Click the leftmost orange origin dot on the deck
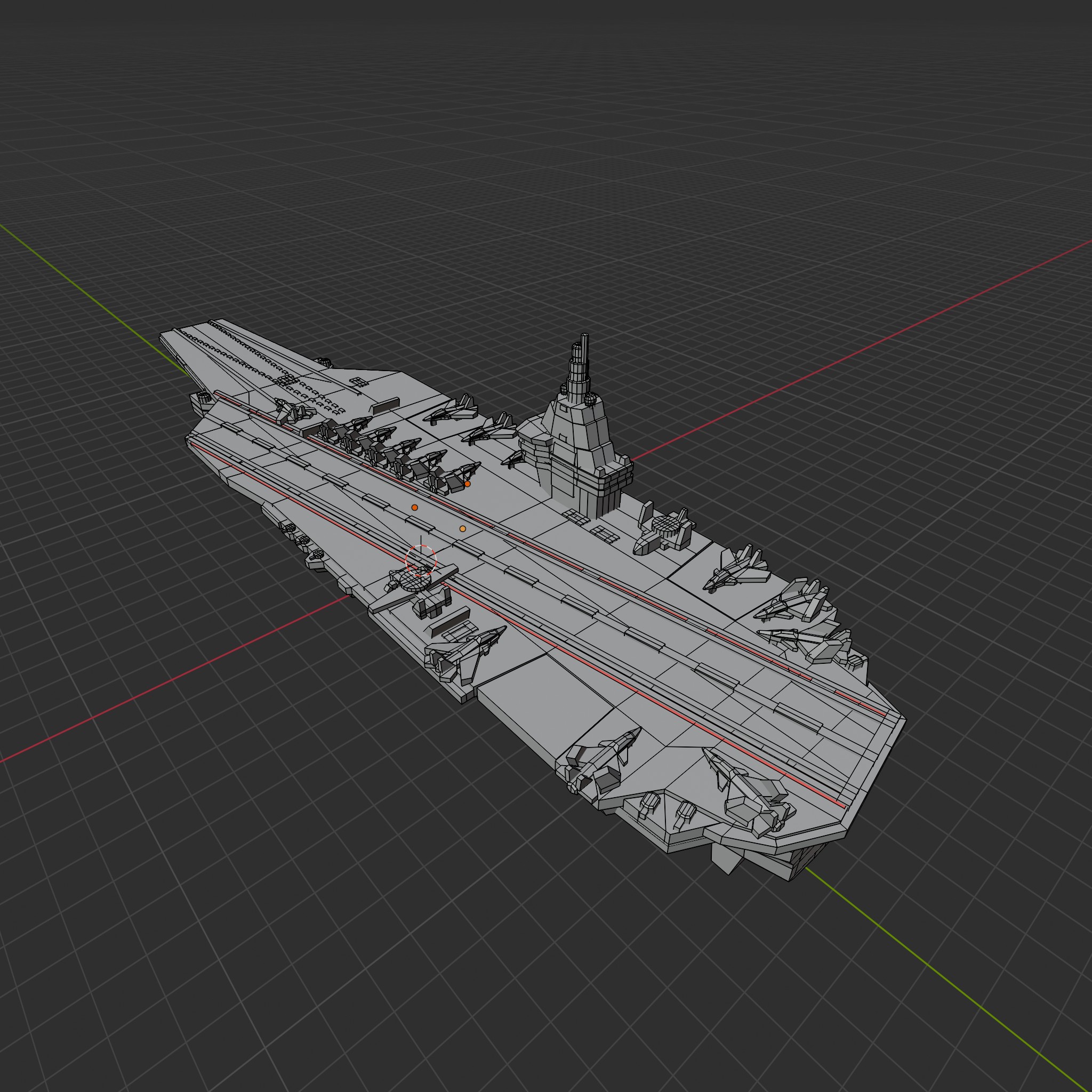The image size is (1092, 1092). [414, 508]
